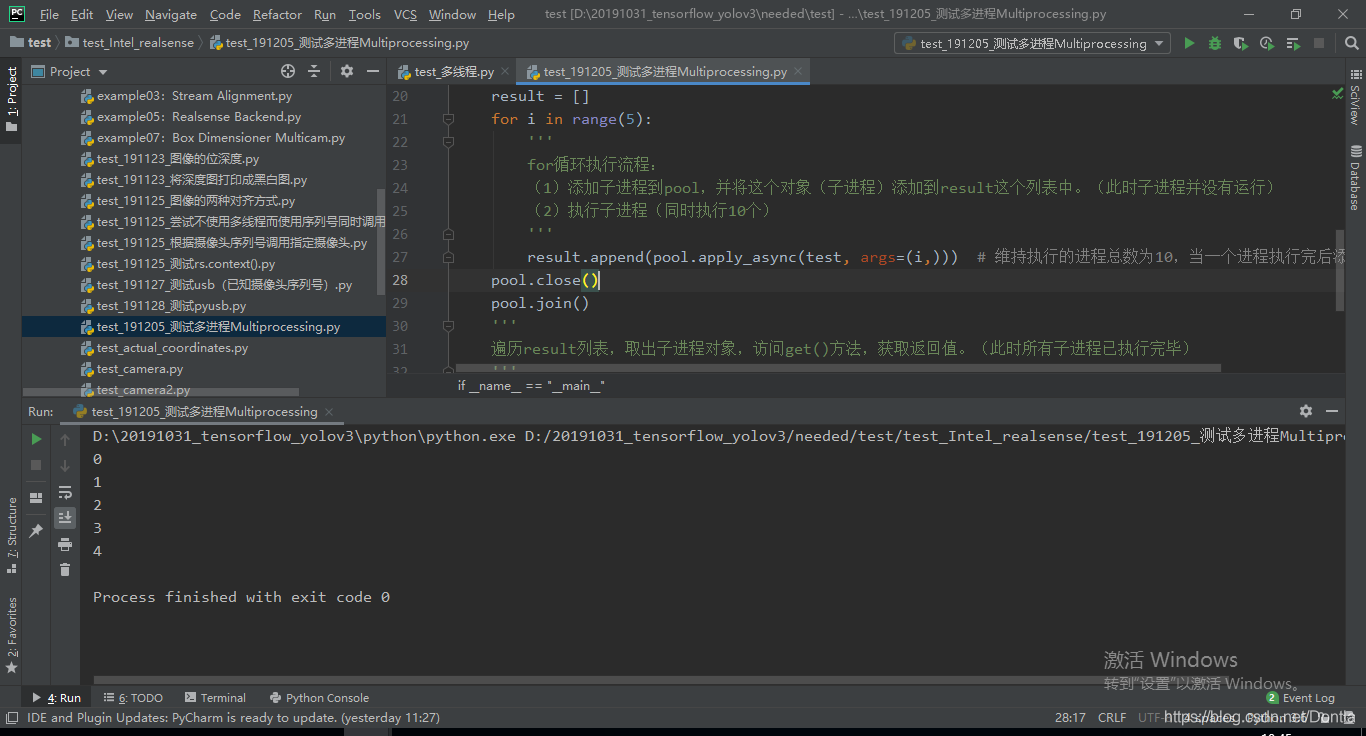The width and height of the screenshot is (1366, 736).
Task: Select example03: Stream Alignment.py file
Action: coord(194,96)
